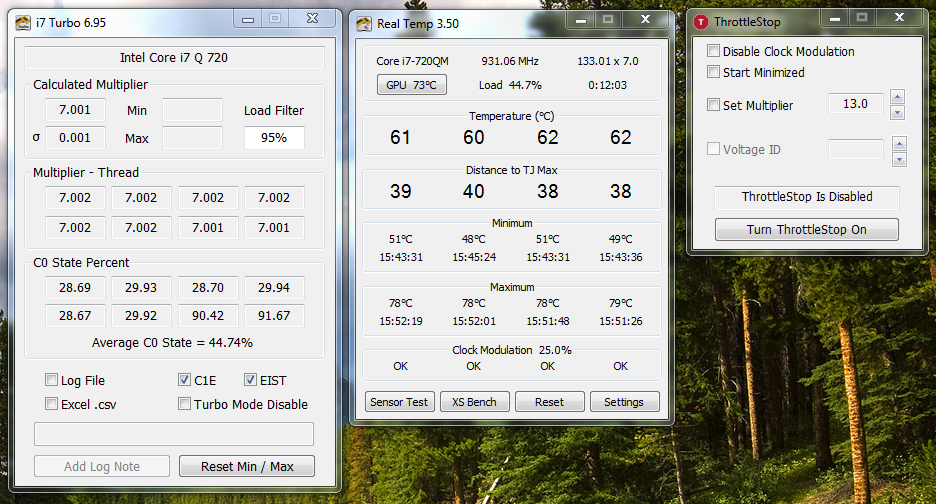Open Real Temp Settings
Screen dimensions: 936x504
[624, 402]
